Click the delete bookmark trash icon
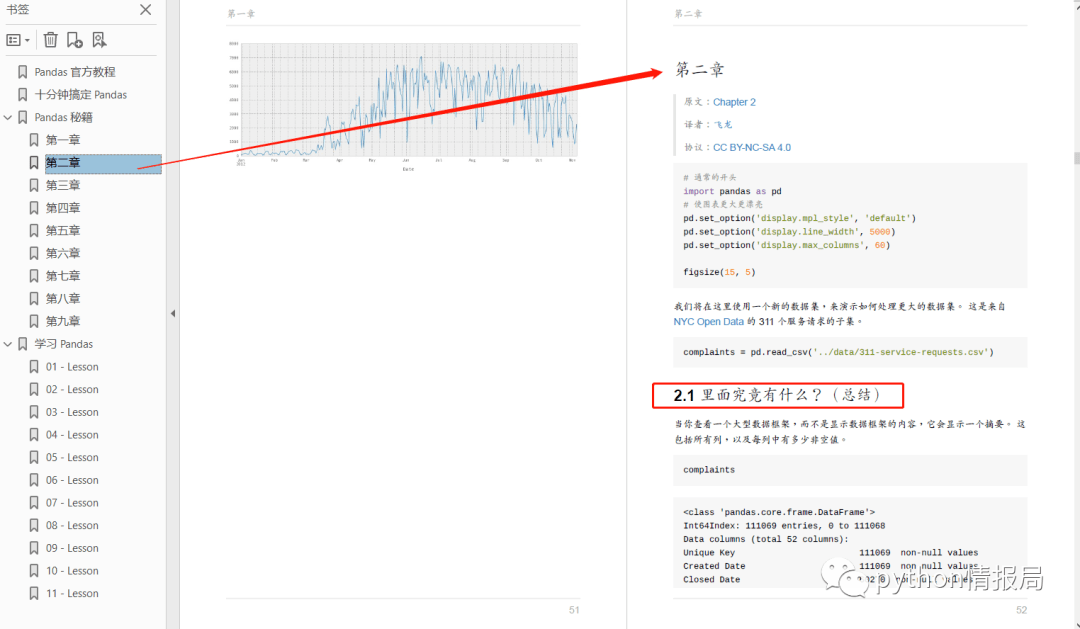Screen dimensions: 1080x629 tap(50, 40)
